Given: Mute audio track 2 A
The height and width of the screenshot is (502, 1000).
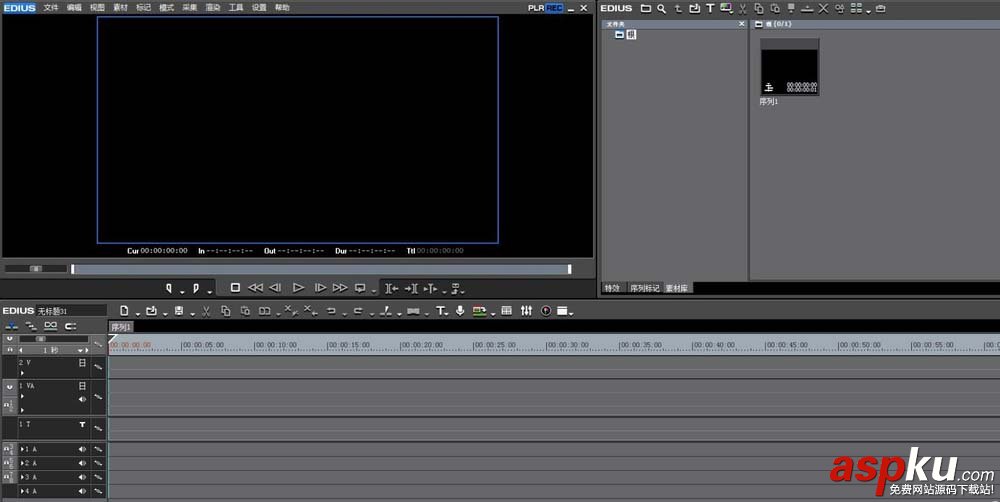Looking at the screenshot, I should coord(82,463).
